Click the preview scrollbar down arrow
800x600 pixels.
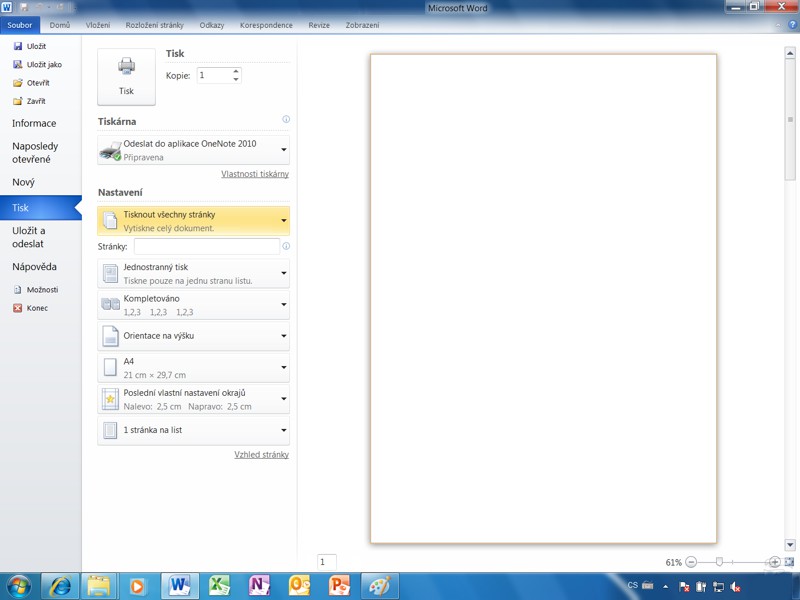(x=790, y=545)
